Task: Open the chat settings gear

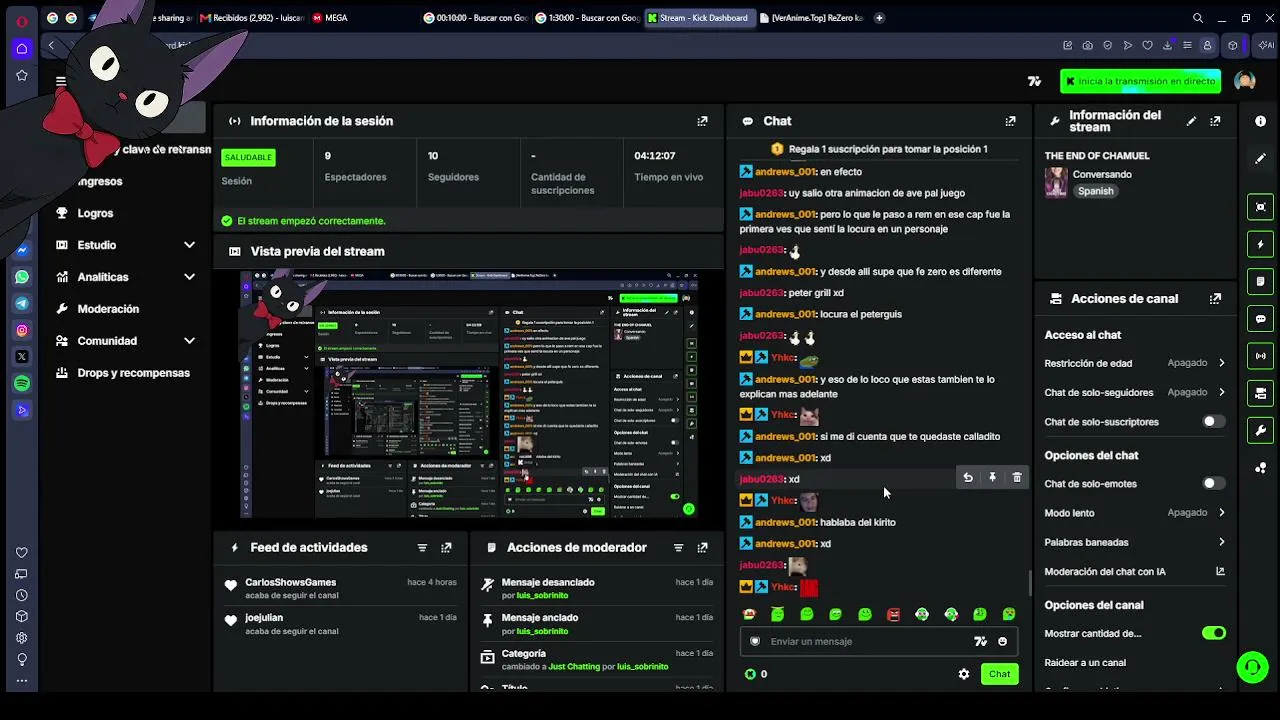Action: (x=964, y=674)
